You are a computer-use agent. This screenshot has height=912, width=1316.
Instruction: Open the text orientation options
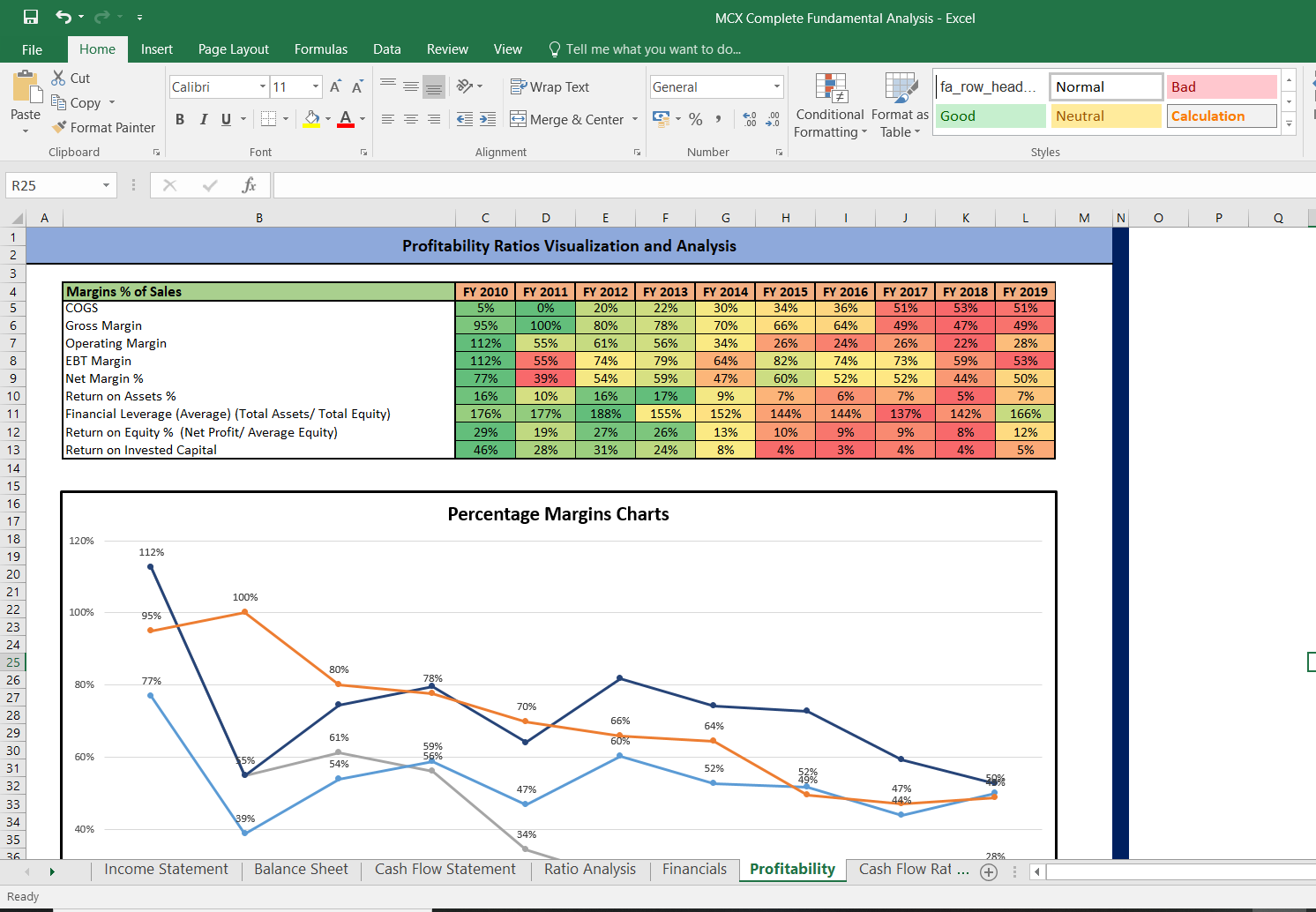click(470, 86)
